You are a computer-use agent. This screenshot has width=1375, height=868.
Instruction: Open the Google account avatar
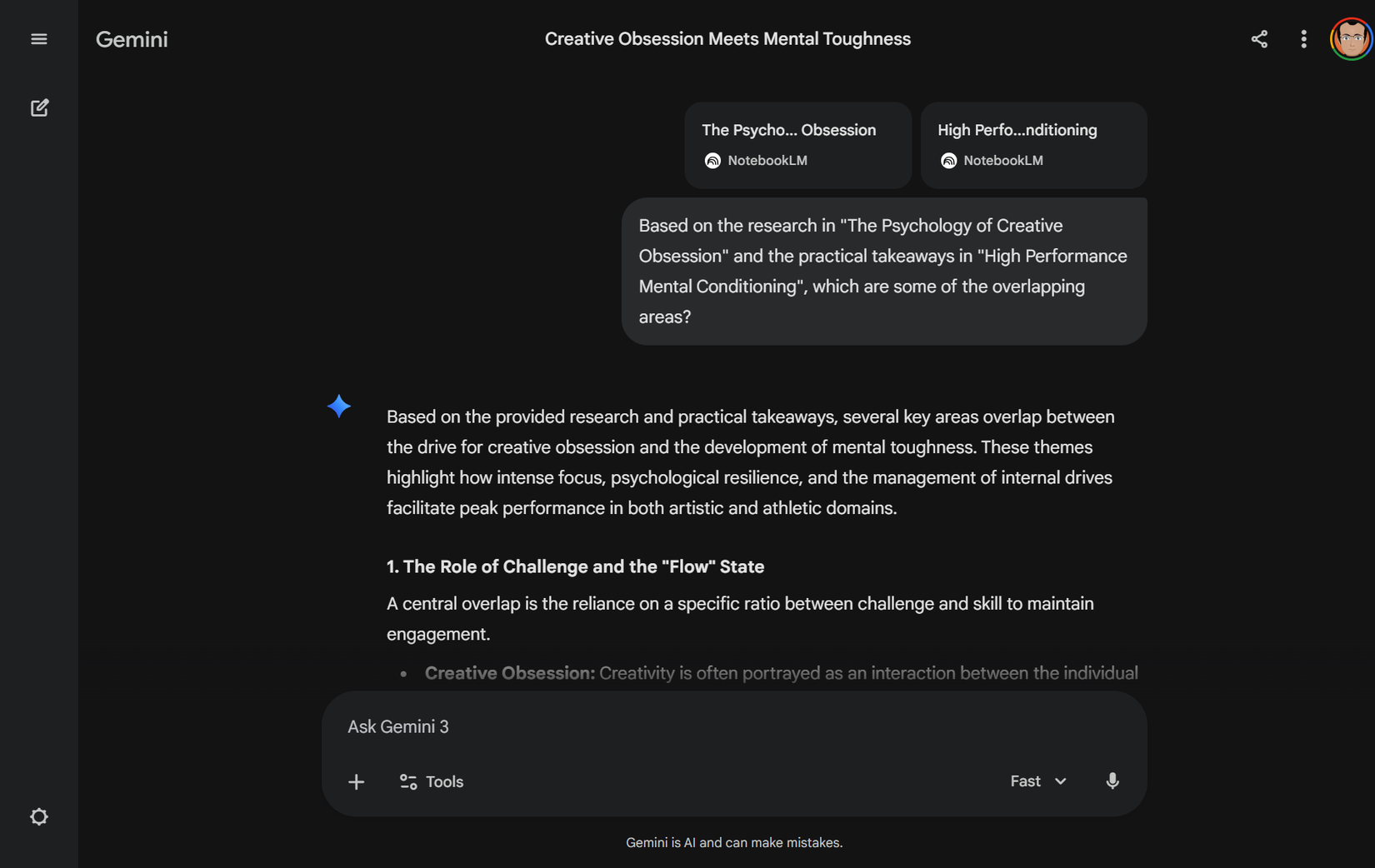pyautogui.click(x=1350, y=39)
